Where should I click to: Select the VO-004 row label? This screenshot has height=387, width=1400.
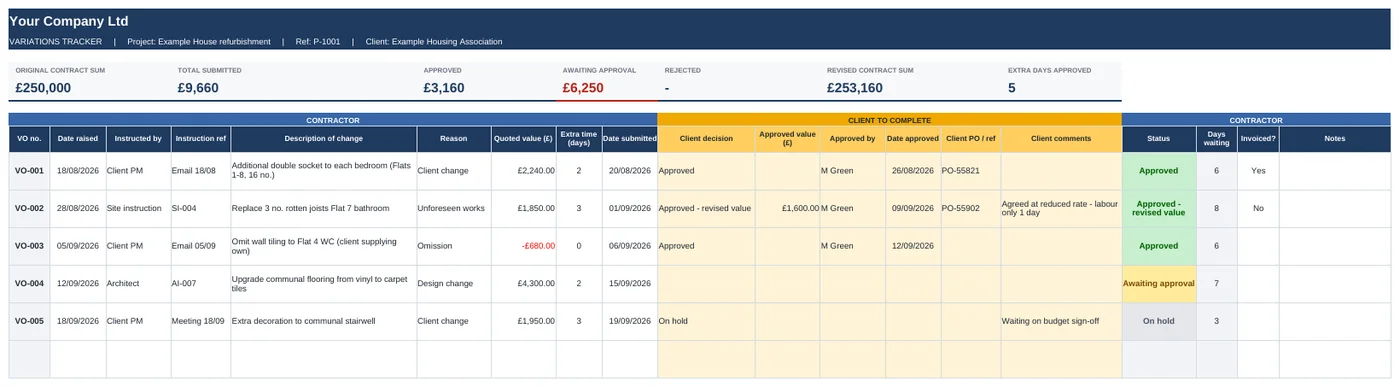pos(29,284)
